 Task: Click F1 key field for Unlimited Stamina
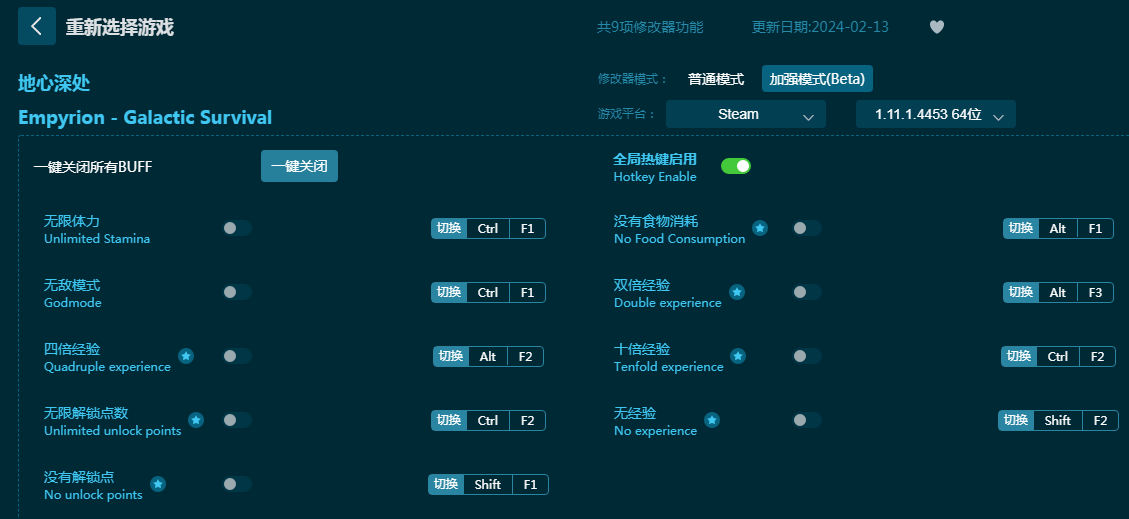point(527,229)
